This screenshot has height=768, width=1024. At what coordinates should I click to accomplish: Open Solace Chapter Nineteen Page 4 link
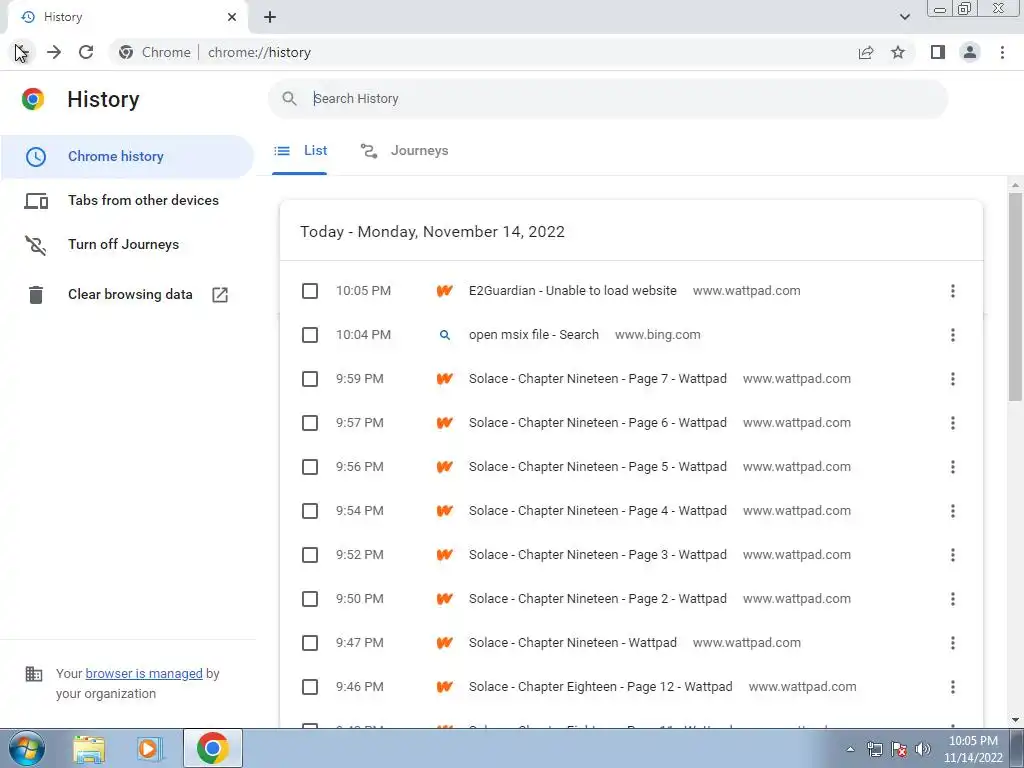[x=598, y=511]
